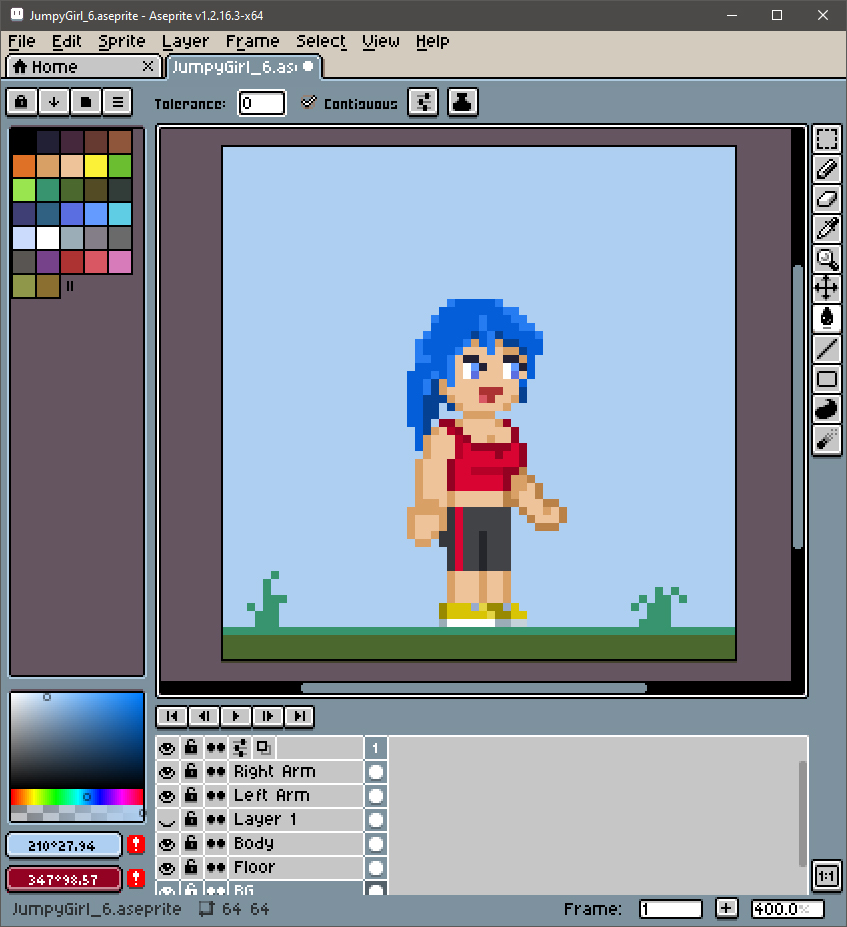The height and width of the screenshot is (927, 847).
Task: Play the animation
Action: pos(236,716)
